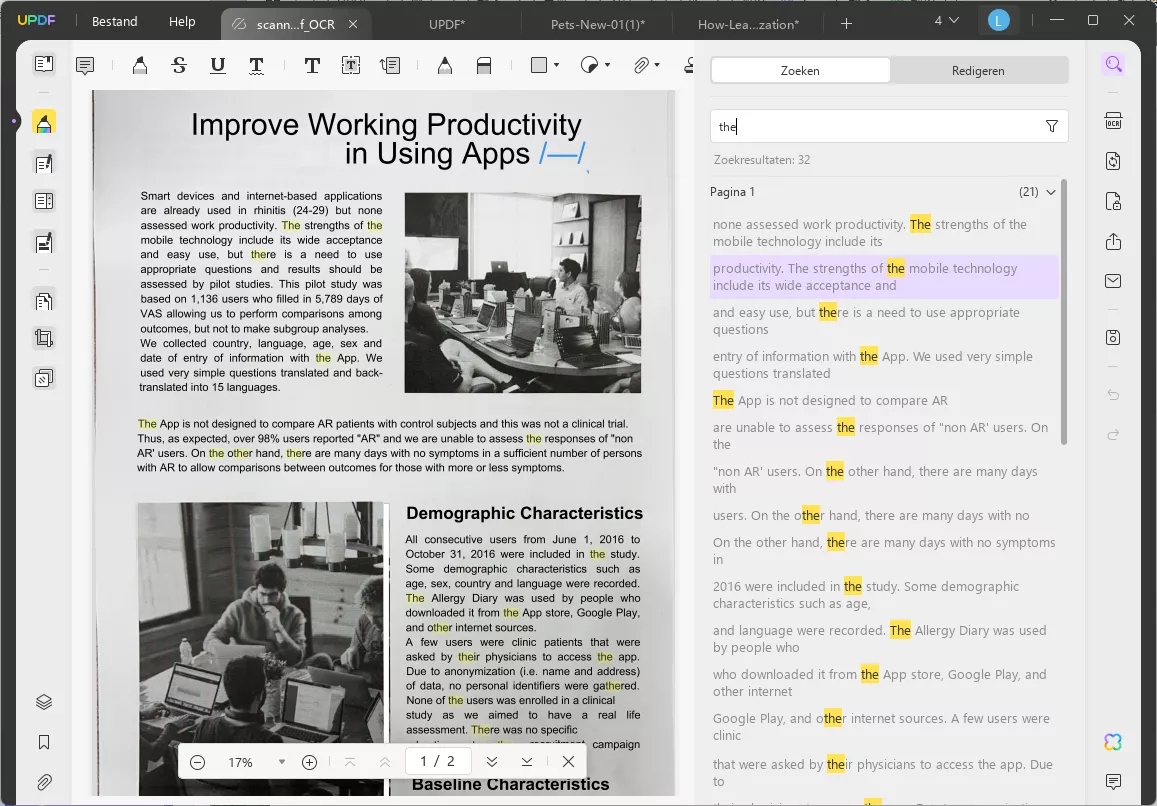Open the 17% zoom level dropdown
The height and width of the screenshot is (806, 1157).
(282, 762)
